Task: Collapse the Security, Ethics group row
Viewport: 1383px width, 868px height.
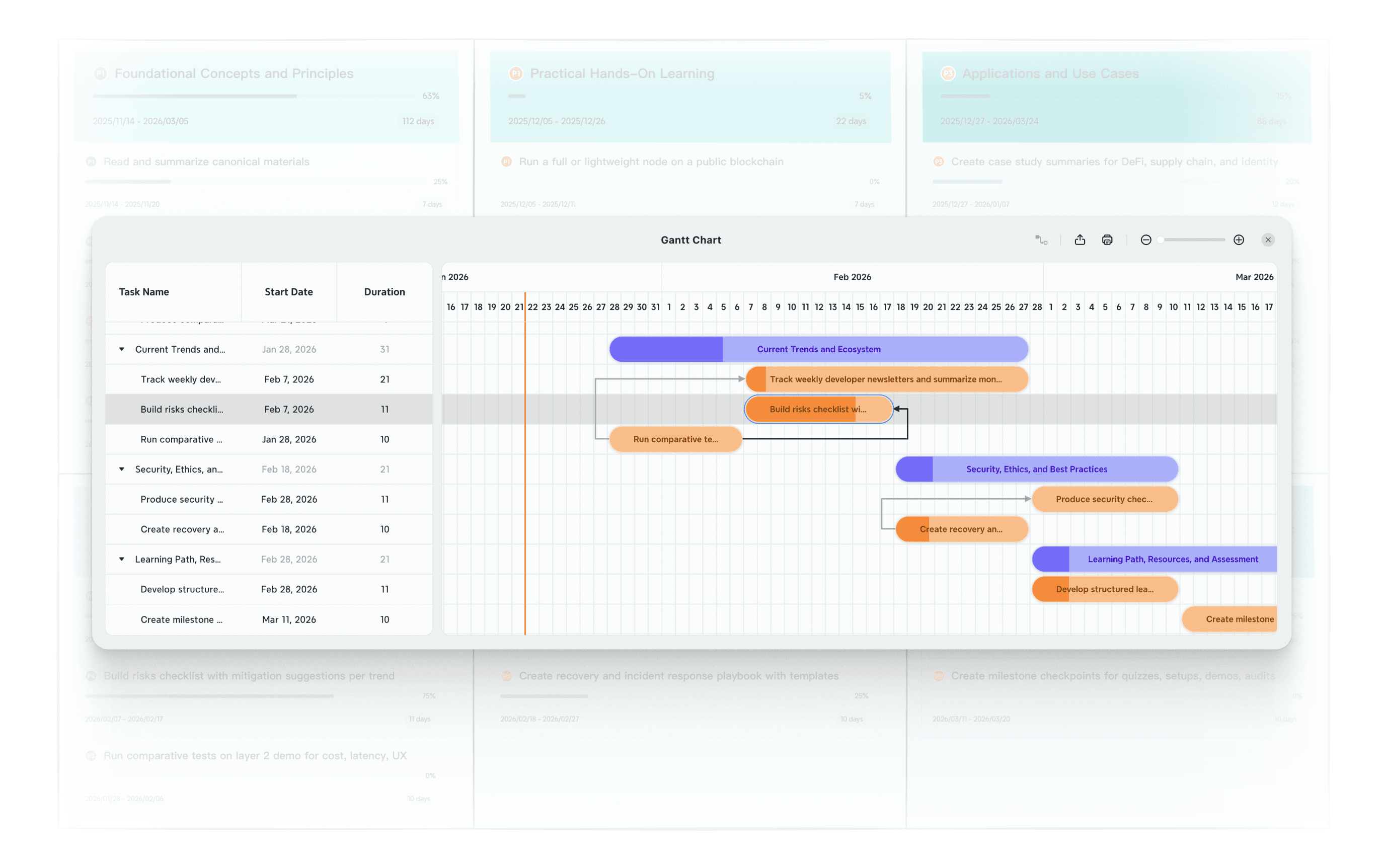Action: [x=121, y=469]
